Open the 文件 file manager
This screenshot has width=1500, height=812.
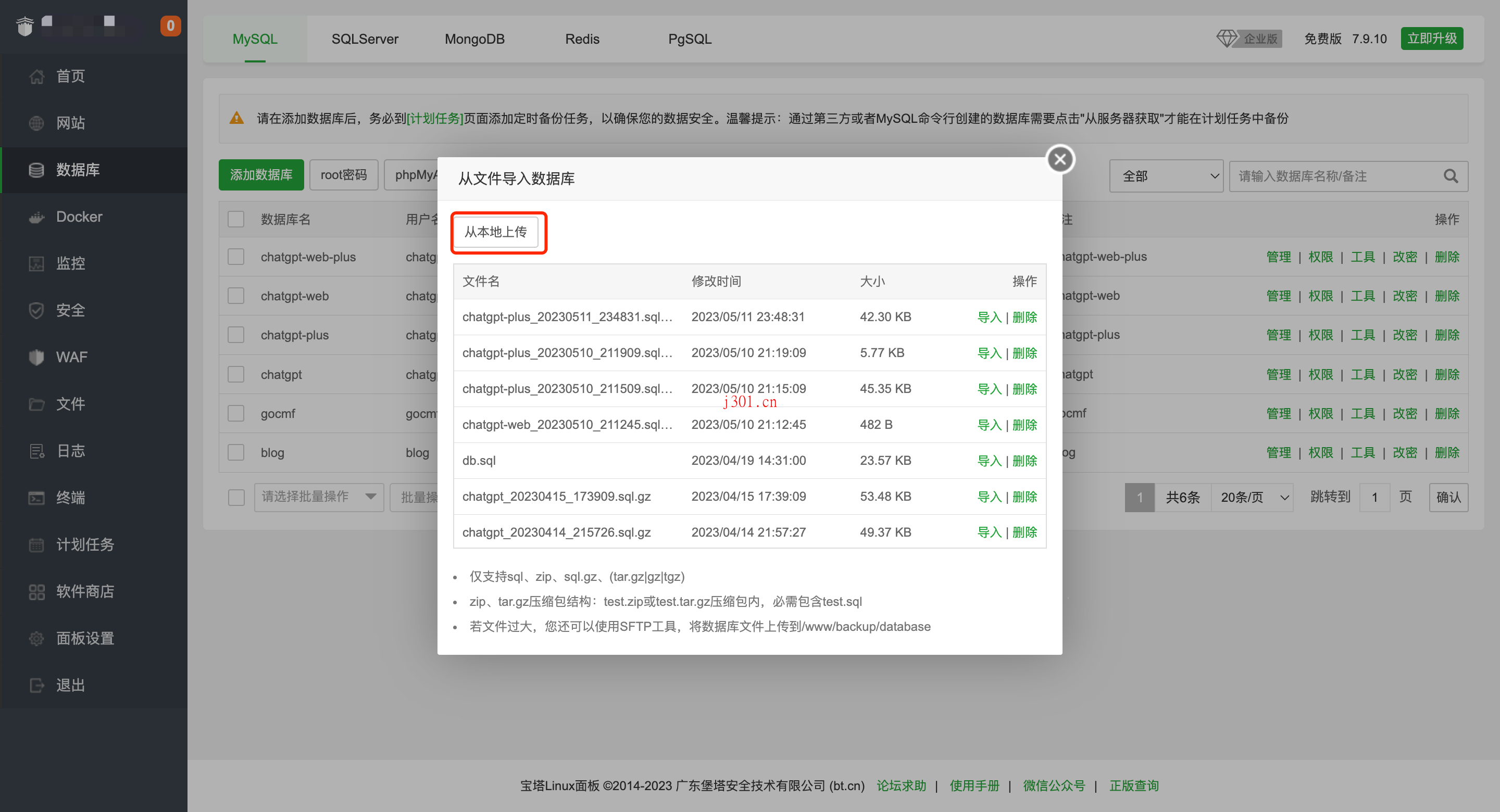click(x=70, y=404)
